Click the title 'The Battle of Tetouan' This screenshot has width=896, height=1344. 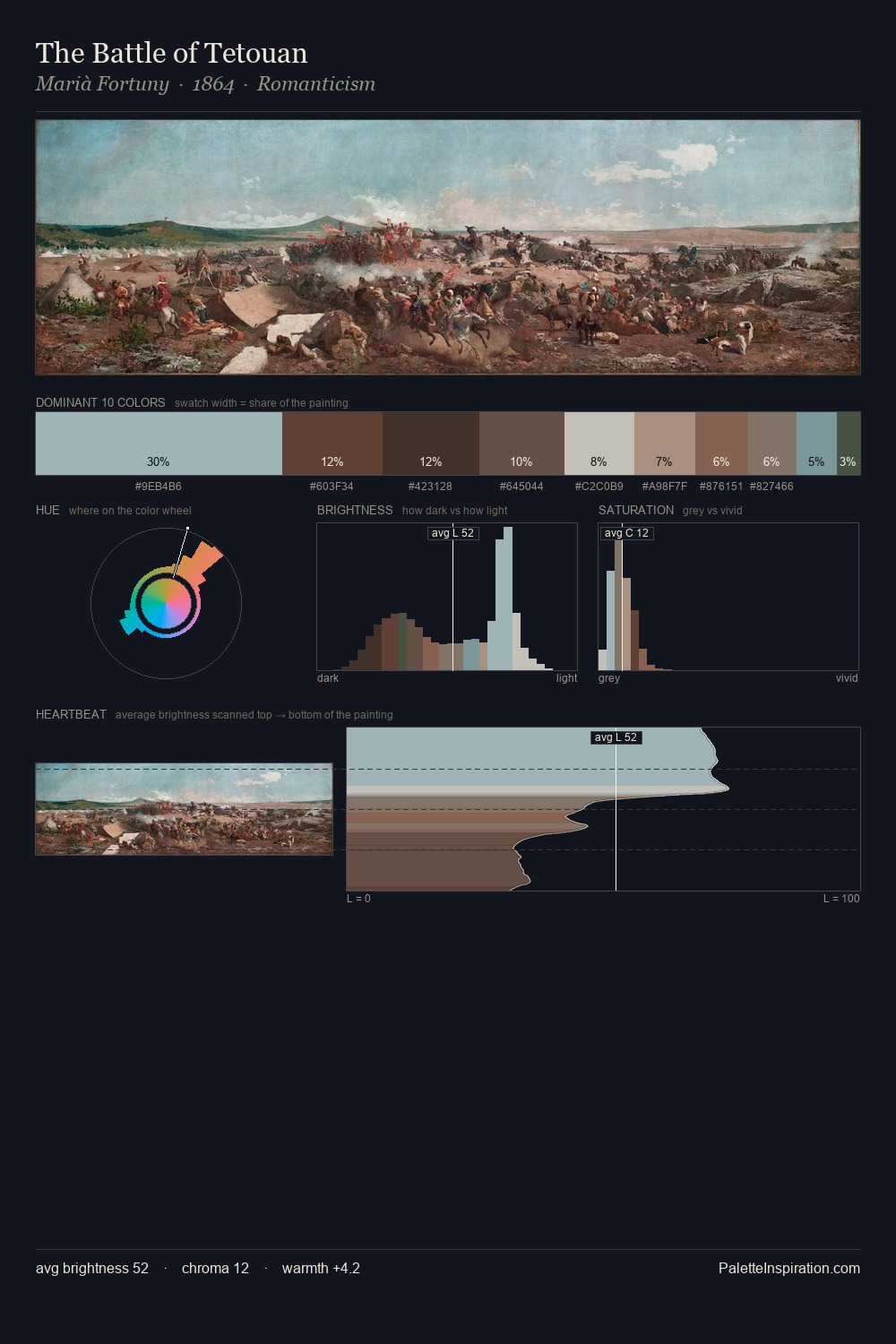coord(172,53)
